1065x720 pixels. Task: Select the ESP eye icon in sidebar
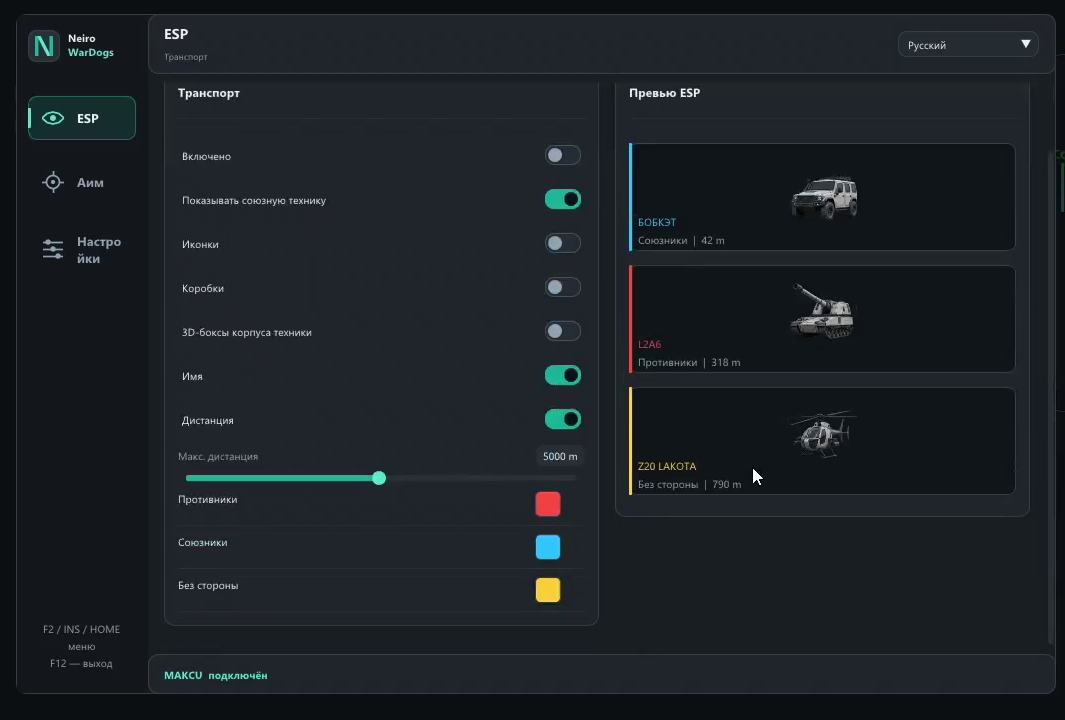[53, 118]
